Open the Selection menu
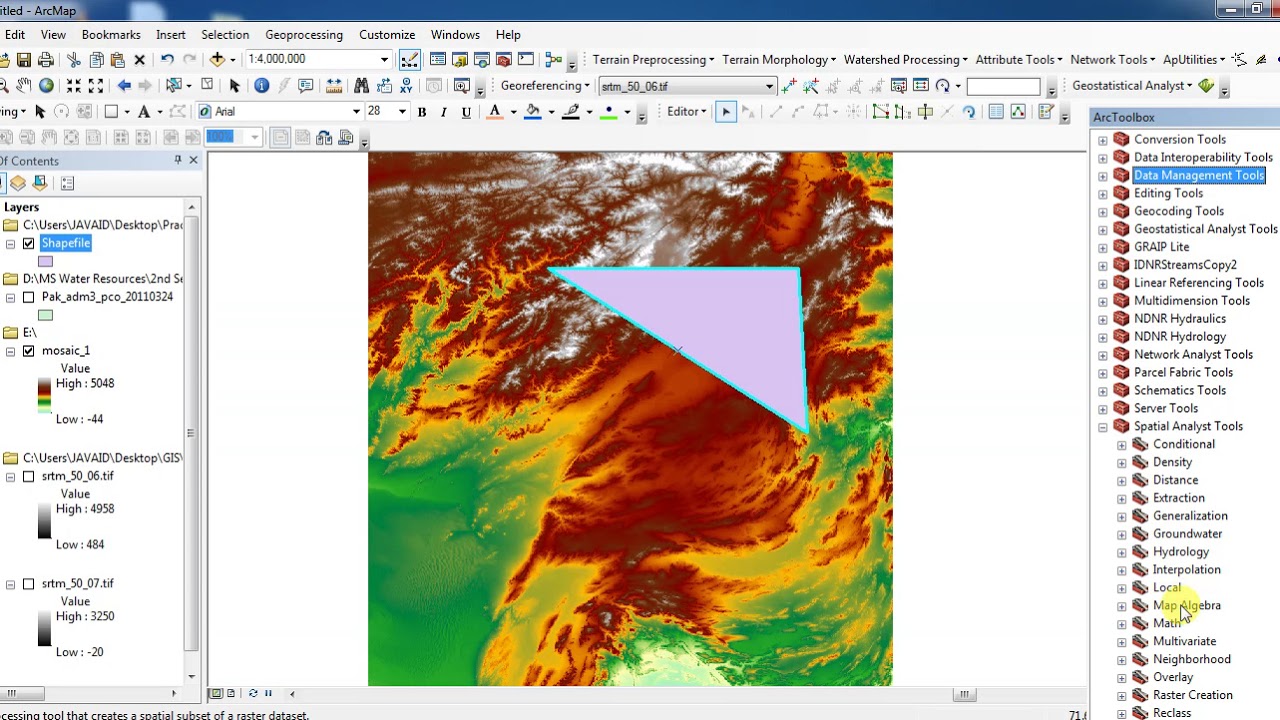1280x720 pixels. pyautogui.click(x=225, y=35)
